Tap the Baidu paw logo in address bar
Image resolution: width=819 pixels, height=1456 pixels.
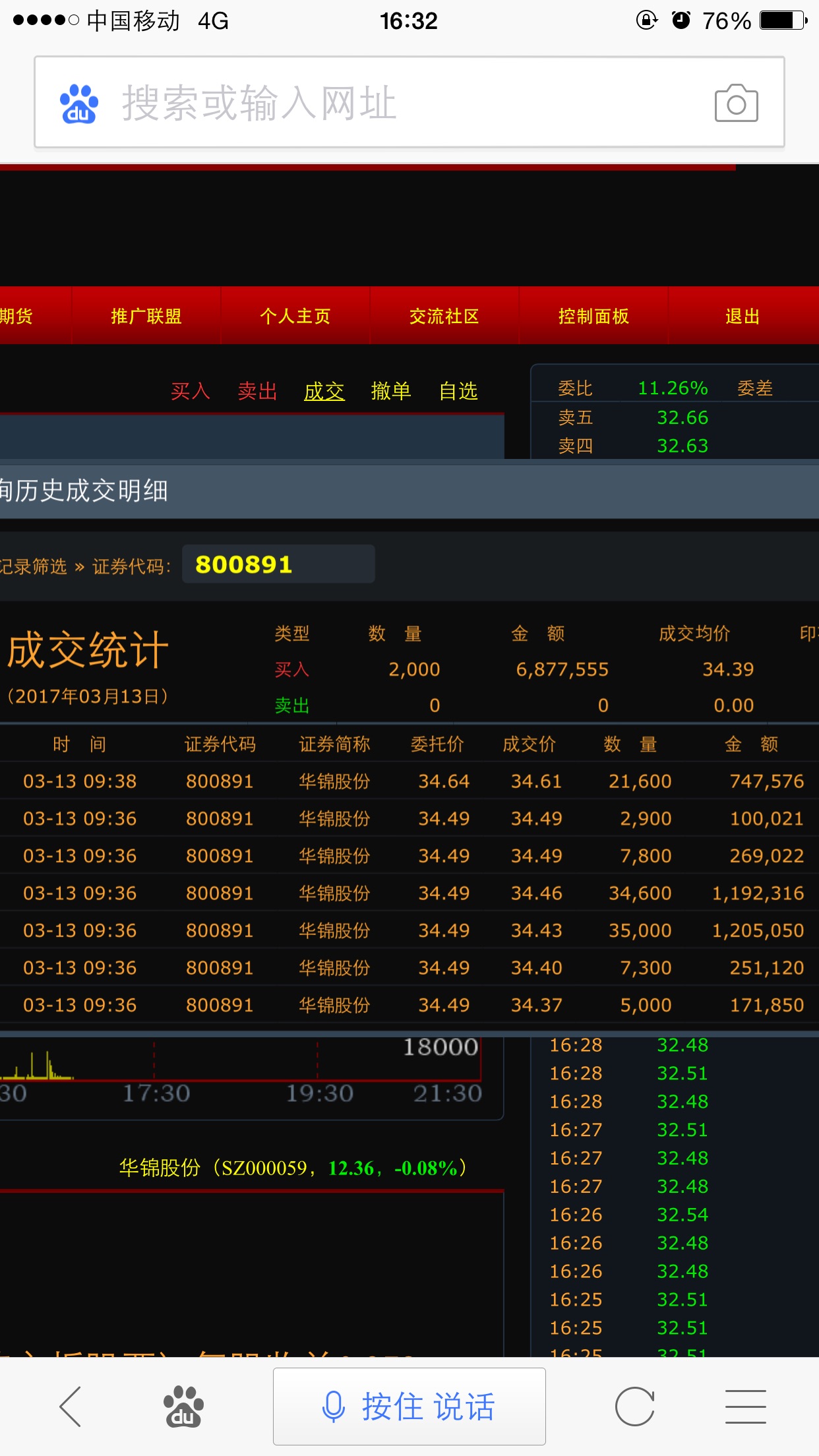79,104
